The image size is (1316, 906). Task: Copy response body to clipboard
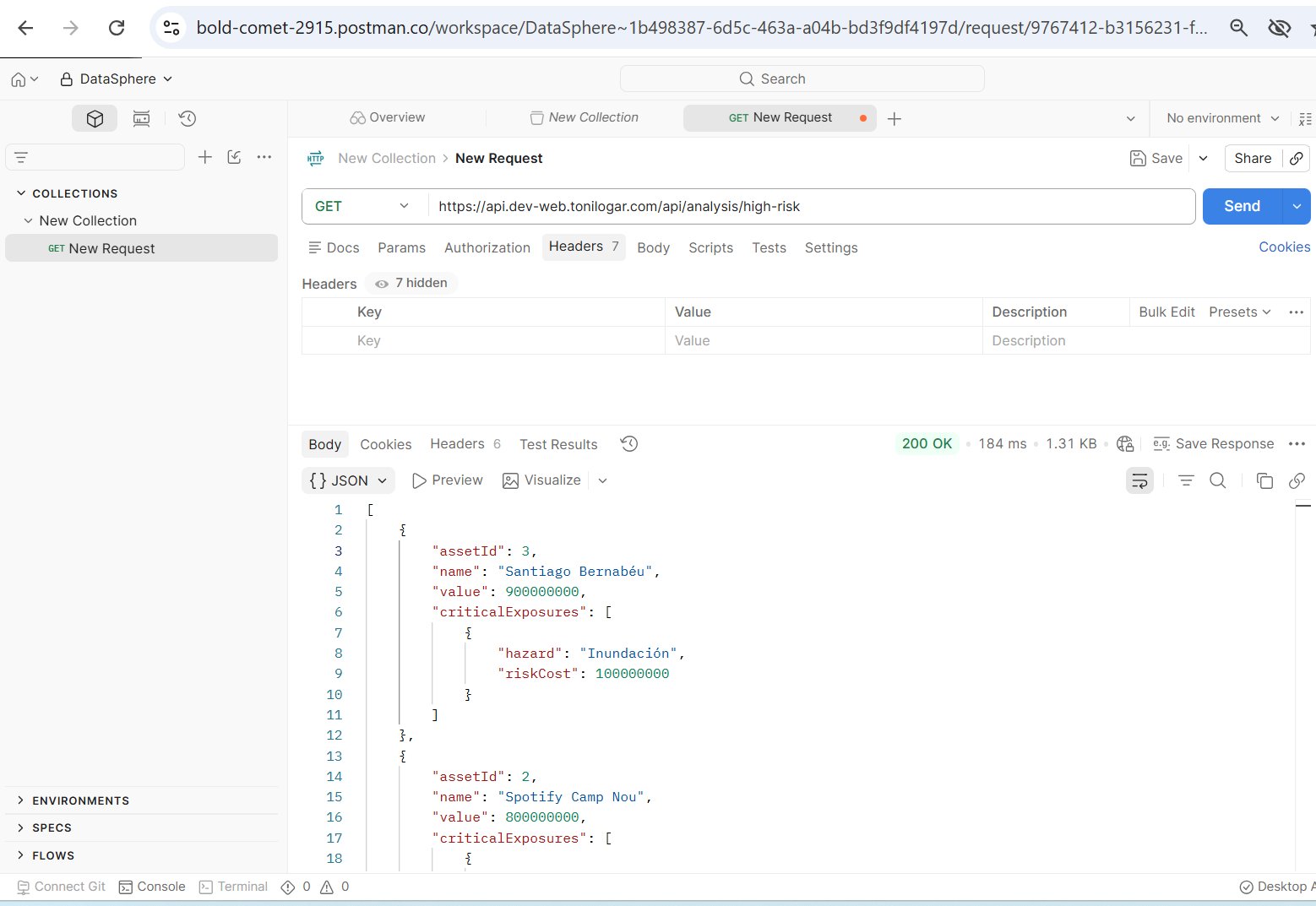coord(1264,480)
